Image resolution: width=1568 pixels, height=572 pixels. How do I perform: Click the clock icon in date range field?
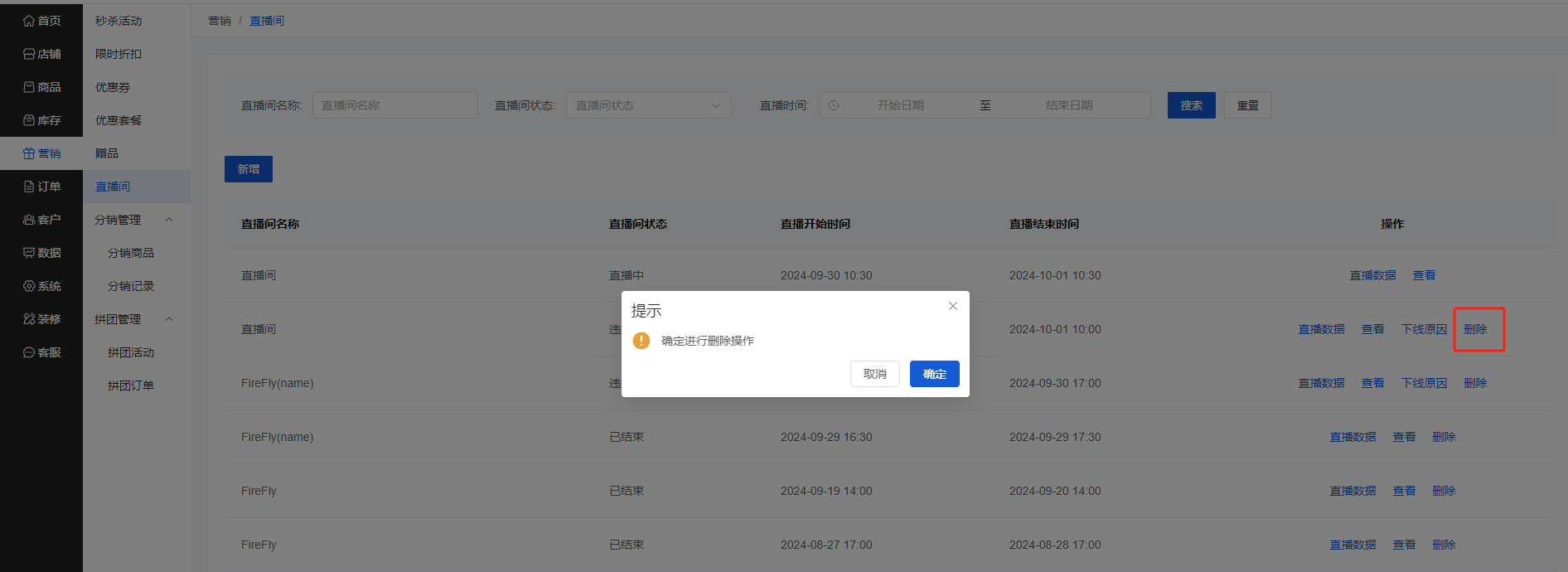pos(834,105)
